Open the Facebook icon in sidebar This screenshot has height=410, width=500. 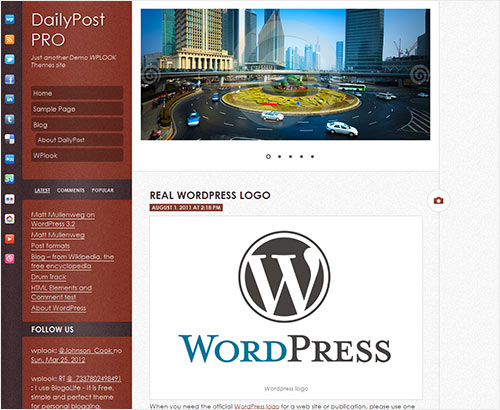pos(10,79)
